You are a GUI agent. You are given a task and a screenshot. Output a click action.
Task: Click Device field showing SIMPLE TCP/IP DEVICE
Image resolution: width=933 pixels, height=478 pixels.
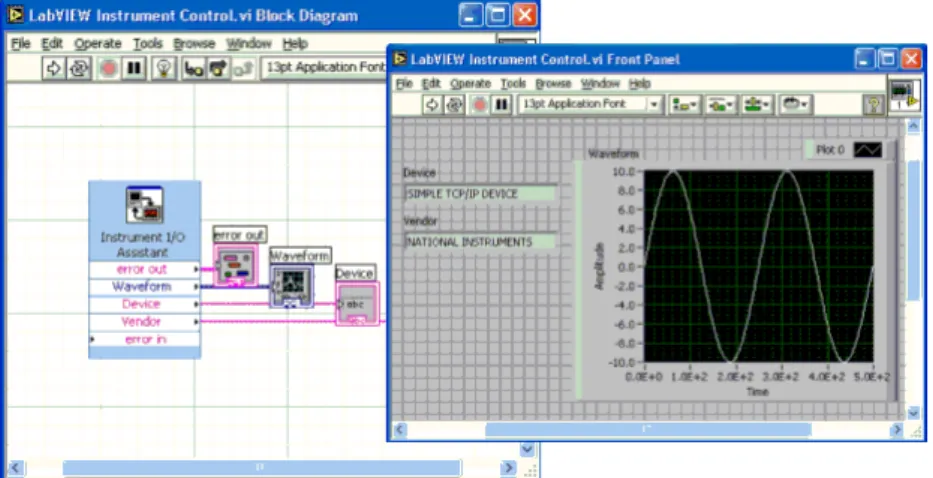(x=481, y=193)
